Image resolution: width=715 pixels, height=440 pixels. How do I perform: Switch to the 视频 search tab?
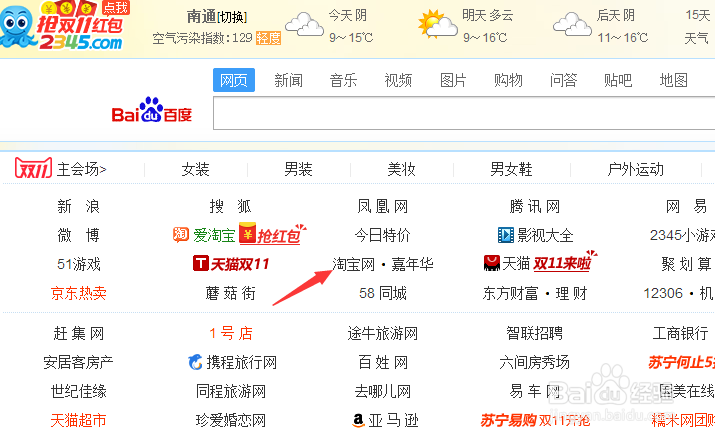[398, 80]
